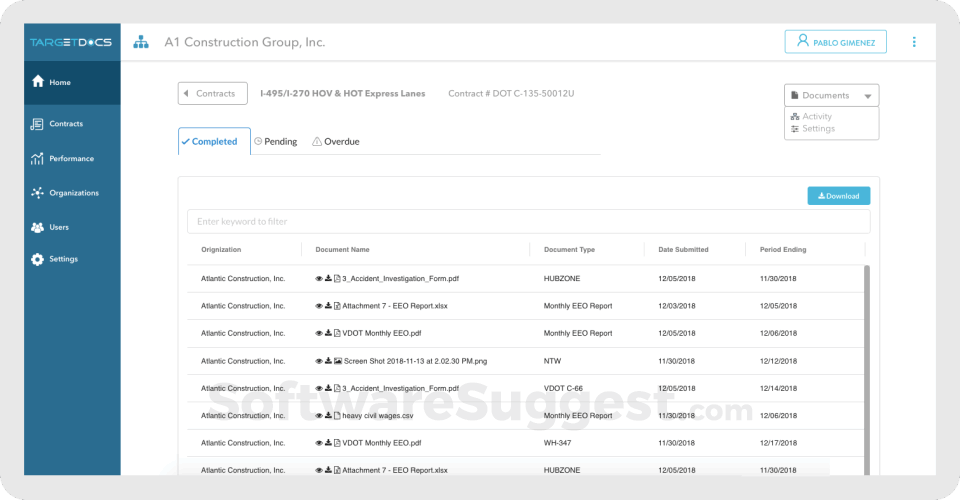Expand the Documents dropdown

point(831,95)
